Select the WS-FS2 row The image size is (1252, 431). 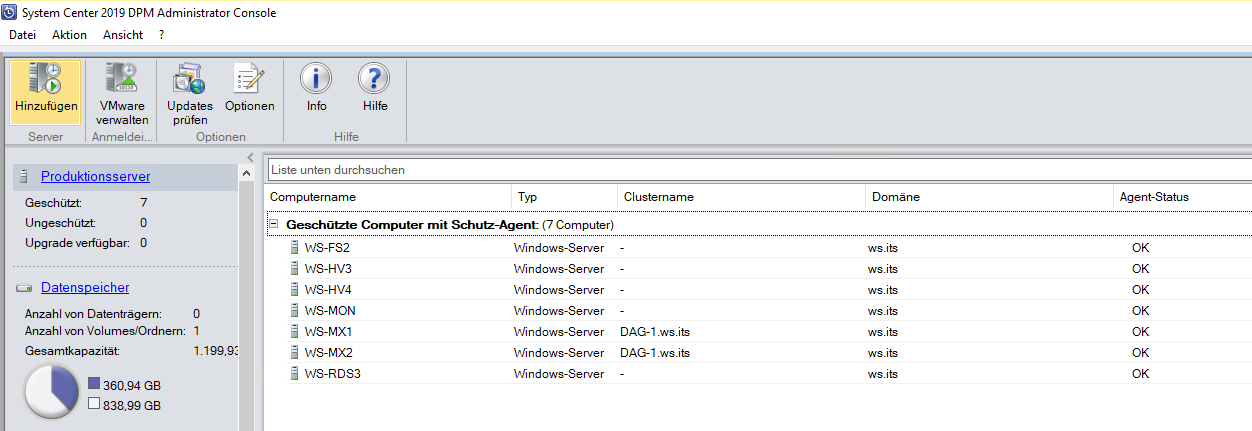(x=759, y=247)
